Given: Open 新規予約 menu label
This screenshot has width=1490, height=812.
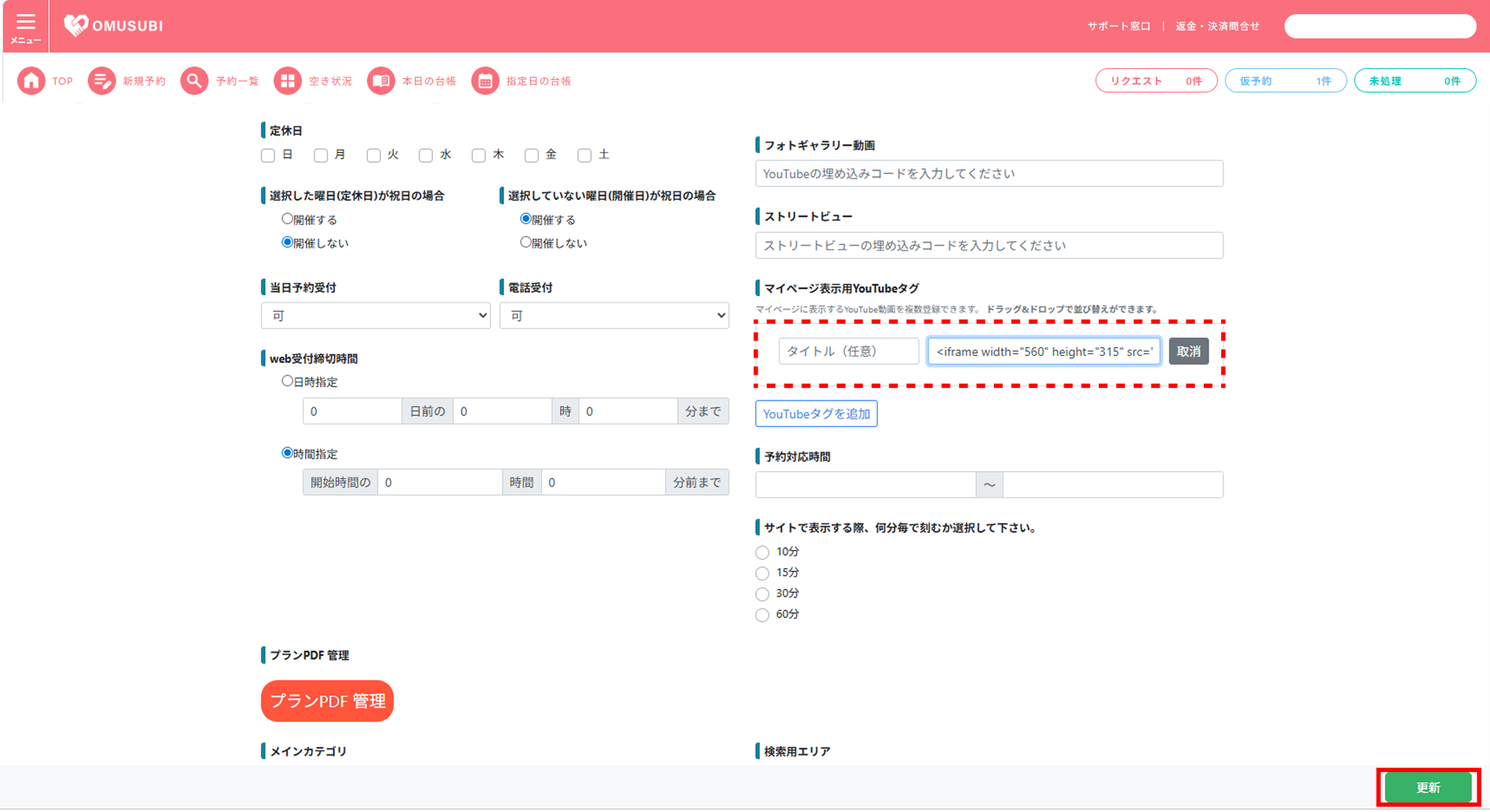Looking at the screenshot, I should pos(144,81).
